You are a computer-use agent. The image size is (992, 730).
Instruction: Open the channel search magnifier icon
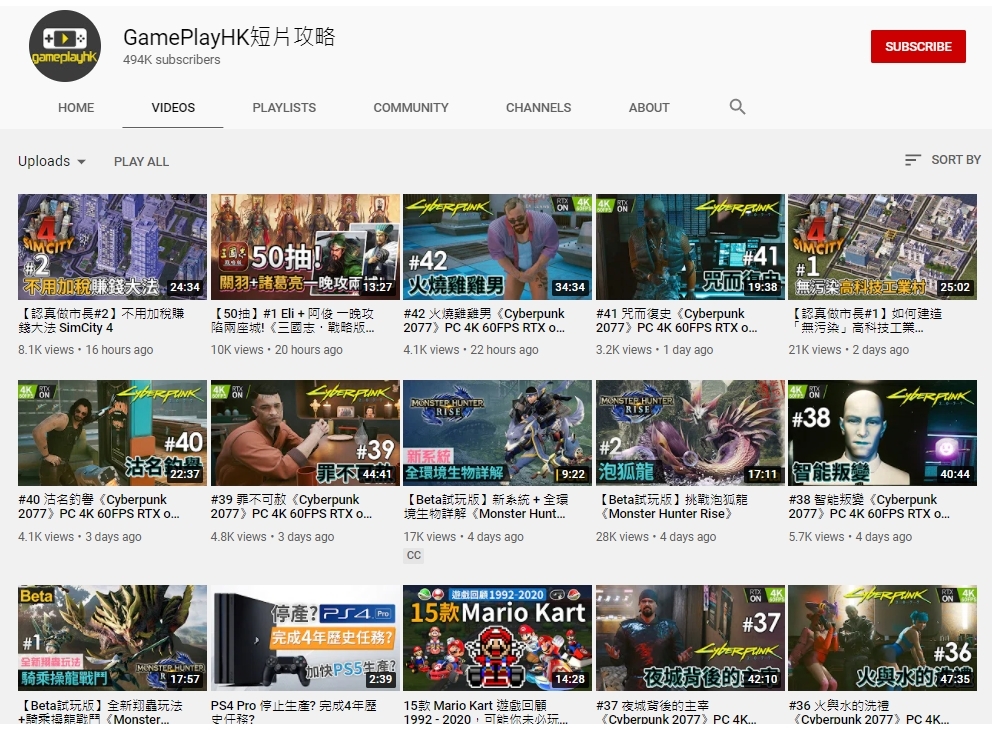pos(738,107)
